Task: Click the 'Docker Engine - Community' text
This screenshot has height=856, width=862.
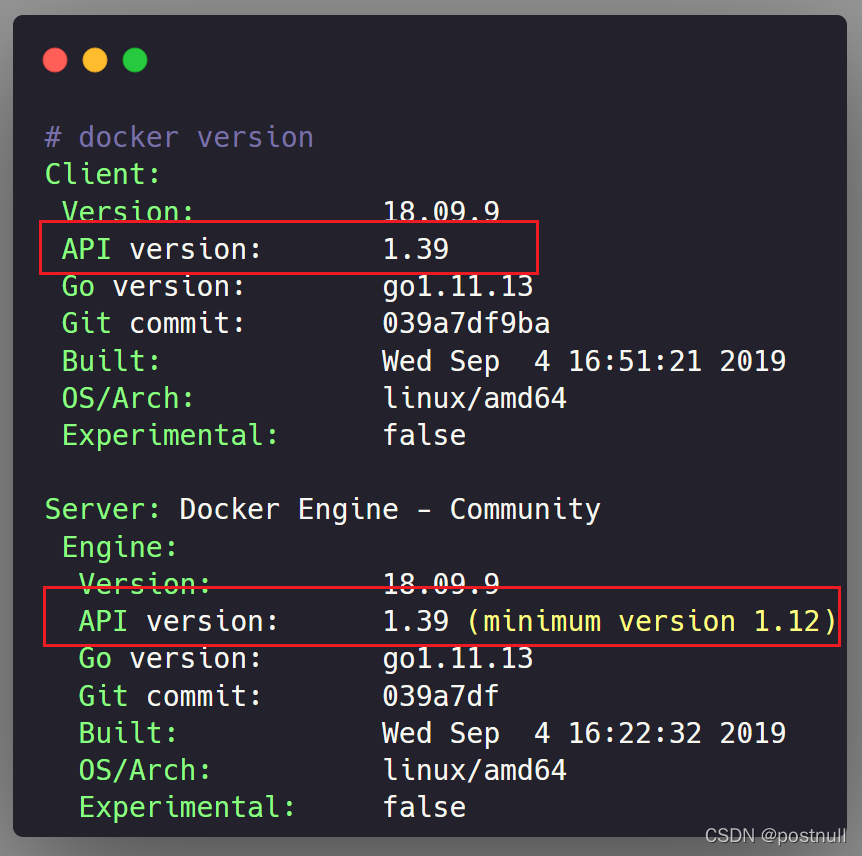Action: tap(390, 509)
